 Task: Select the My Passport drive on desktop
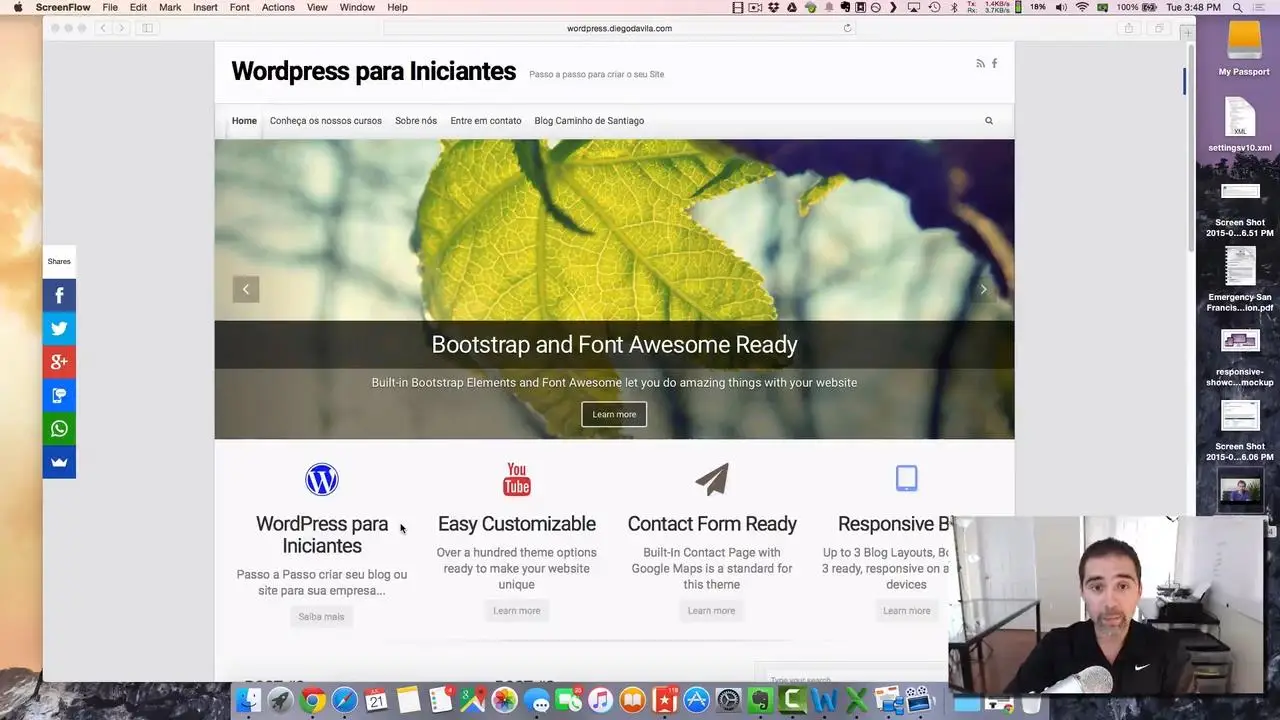point(1244,48)
